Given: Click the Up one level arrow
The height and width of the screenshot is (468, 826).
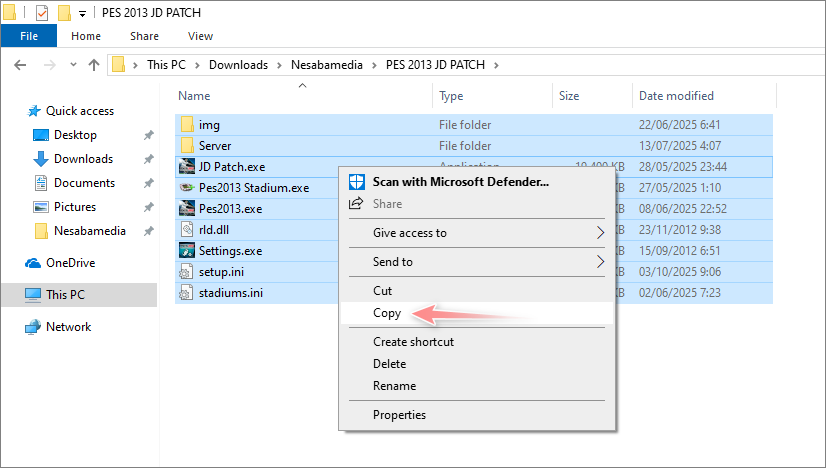Looking at the screenshot, I should [94, 65].
